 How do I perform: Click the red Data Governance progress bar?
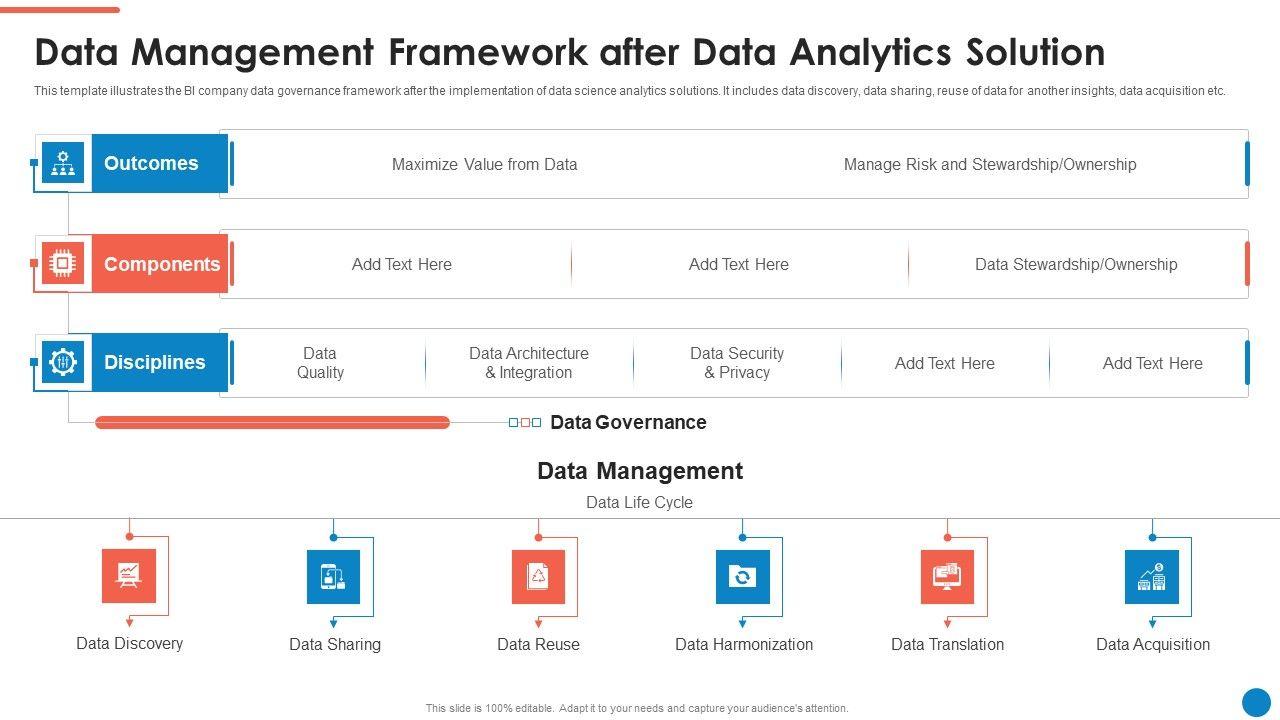(272, 423)
